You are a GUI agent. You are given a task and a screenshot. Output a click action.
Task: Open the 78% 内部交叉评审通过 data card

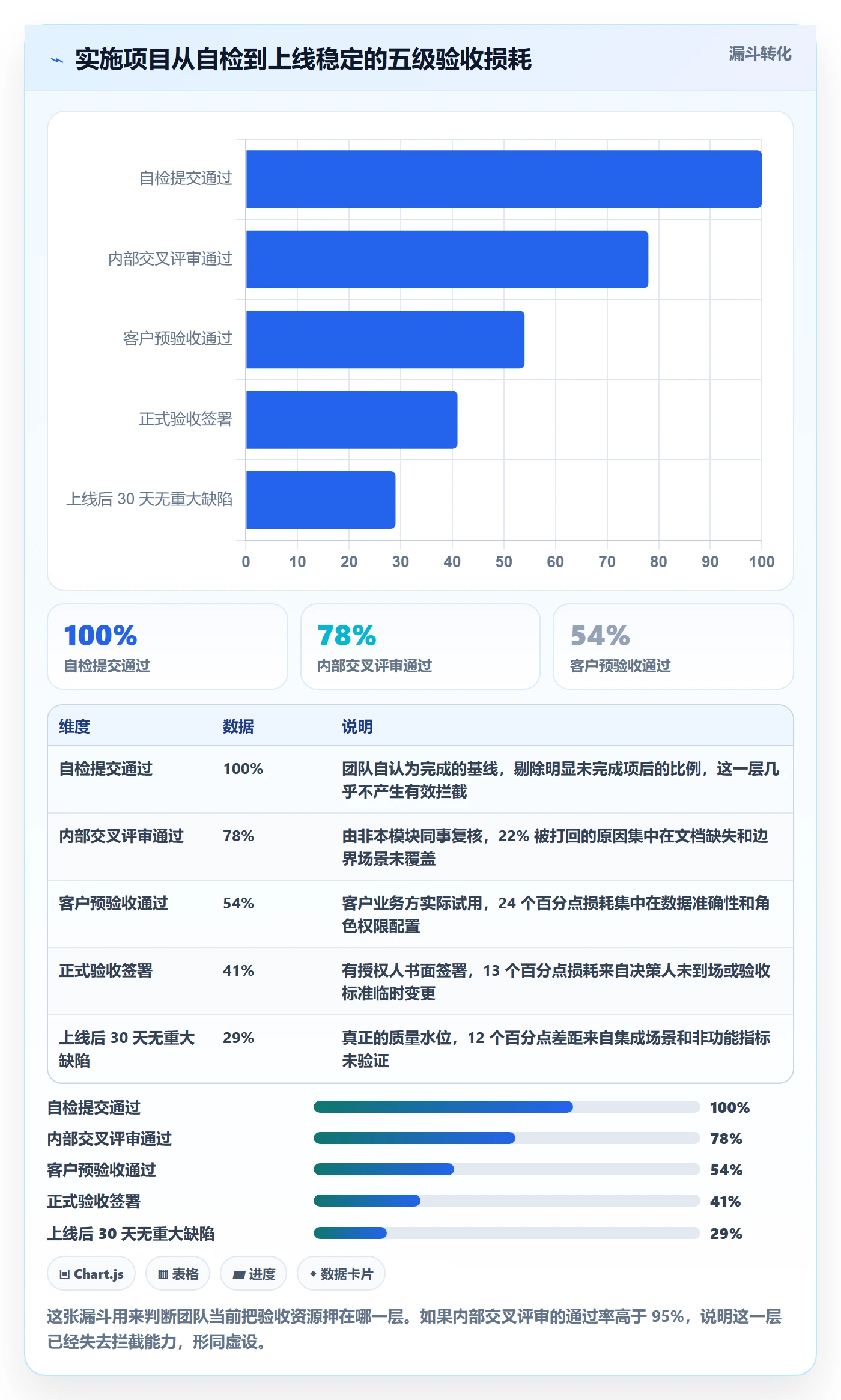[421, 647]
